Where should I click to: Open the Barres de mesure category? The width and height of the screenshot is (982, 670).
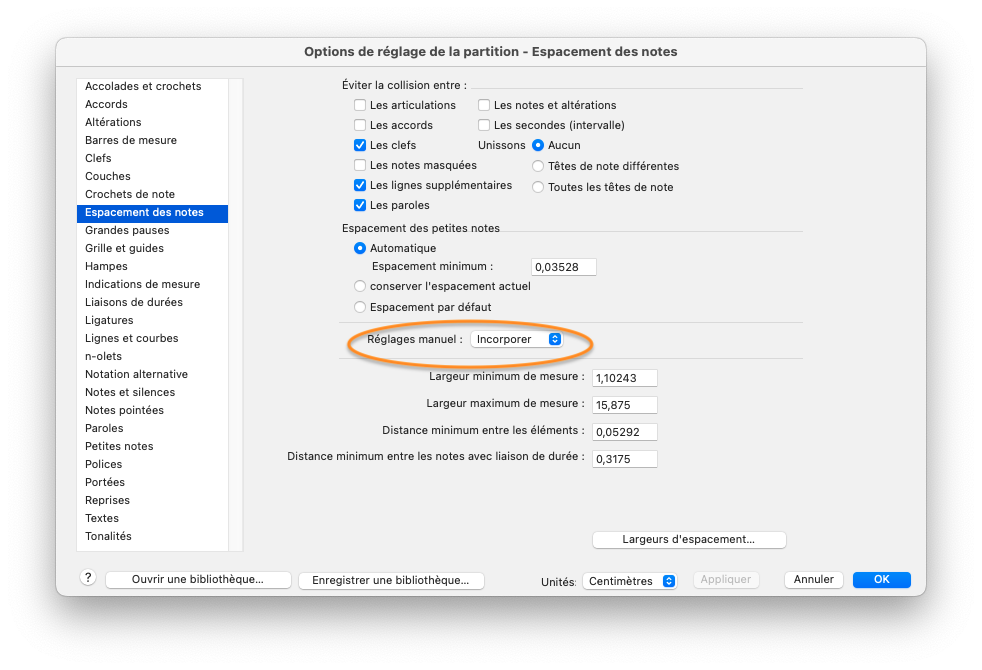pyautogui.click(x=131, y=140)
